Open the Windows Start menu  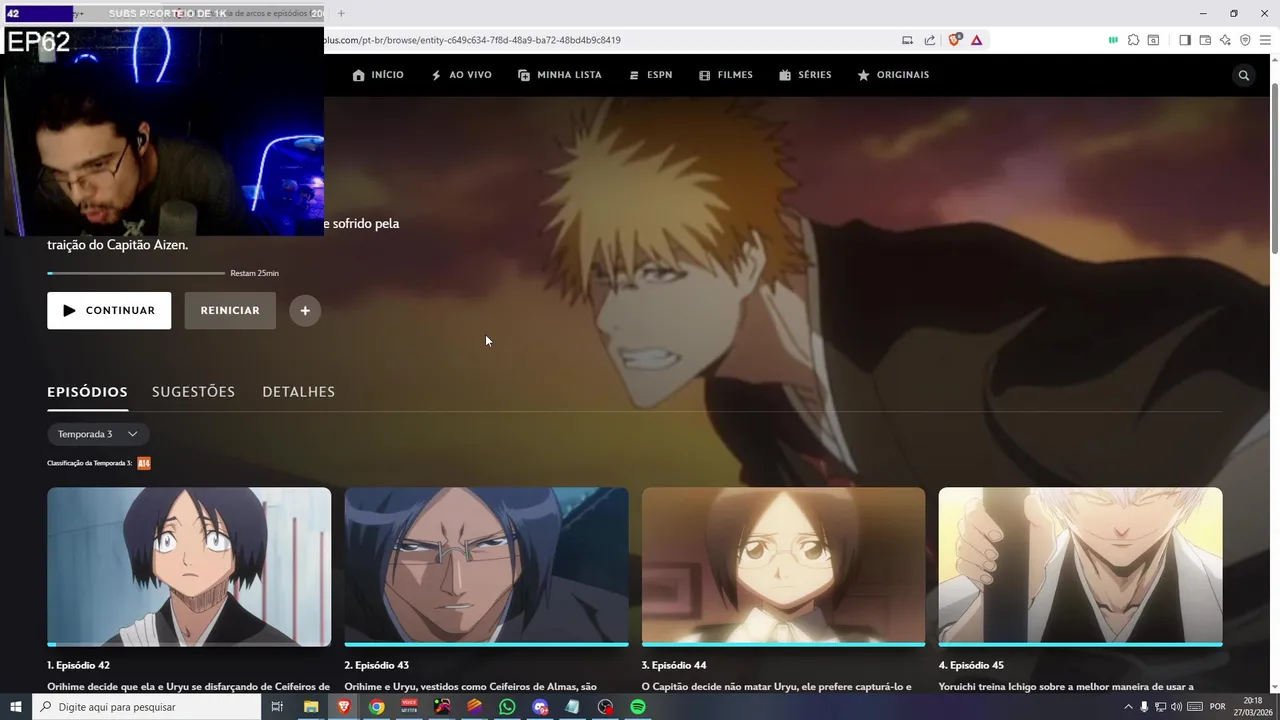15,707
